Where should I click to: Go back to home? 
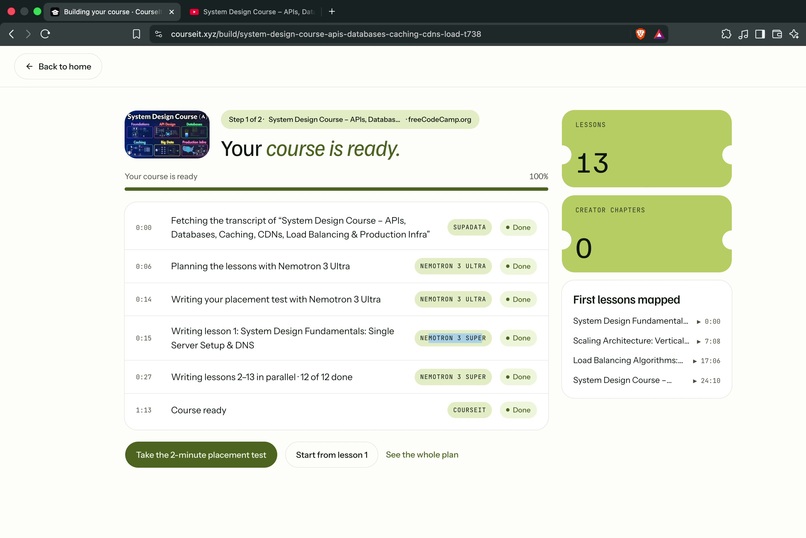point(58,66)
